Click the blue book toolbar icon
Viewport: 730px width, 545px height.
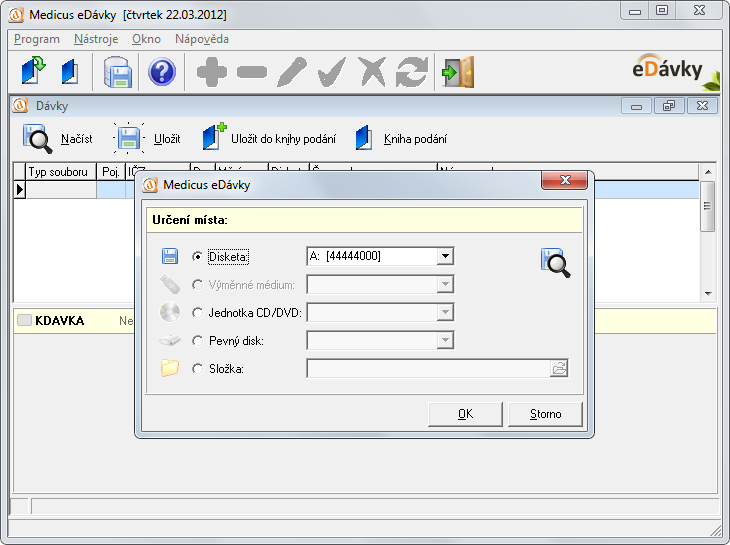pos(70,72)
